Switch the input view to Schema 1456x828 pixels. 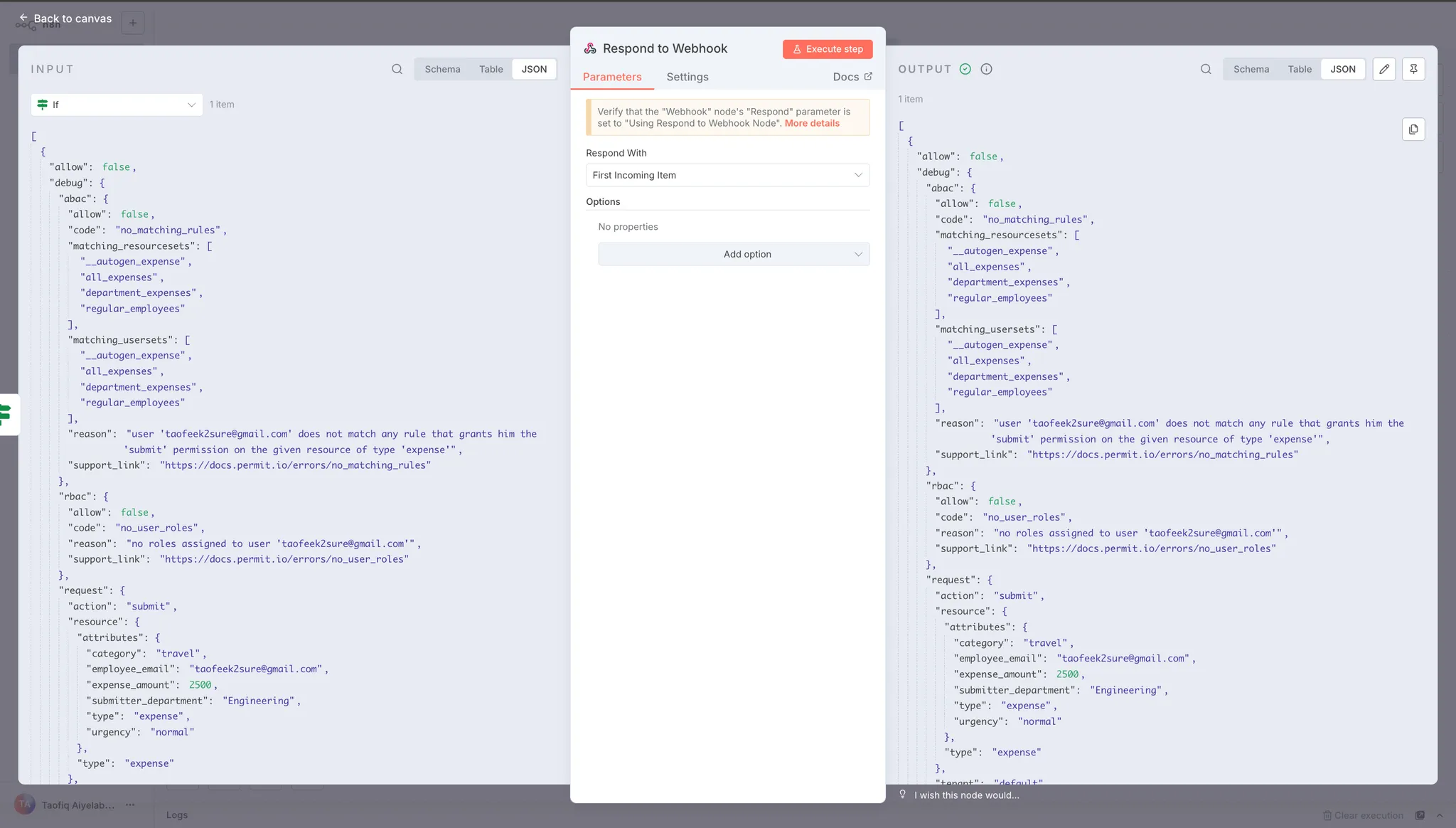click(442, 69)
